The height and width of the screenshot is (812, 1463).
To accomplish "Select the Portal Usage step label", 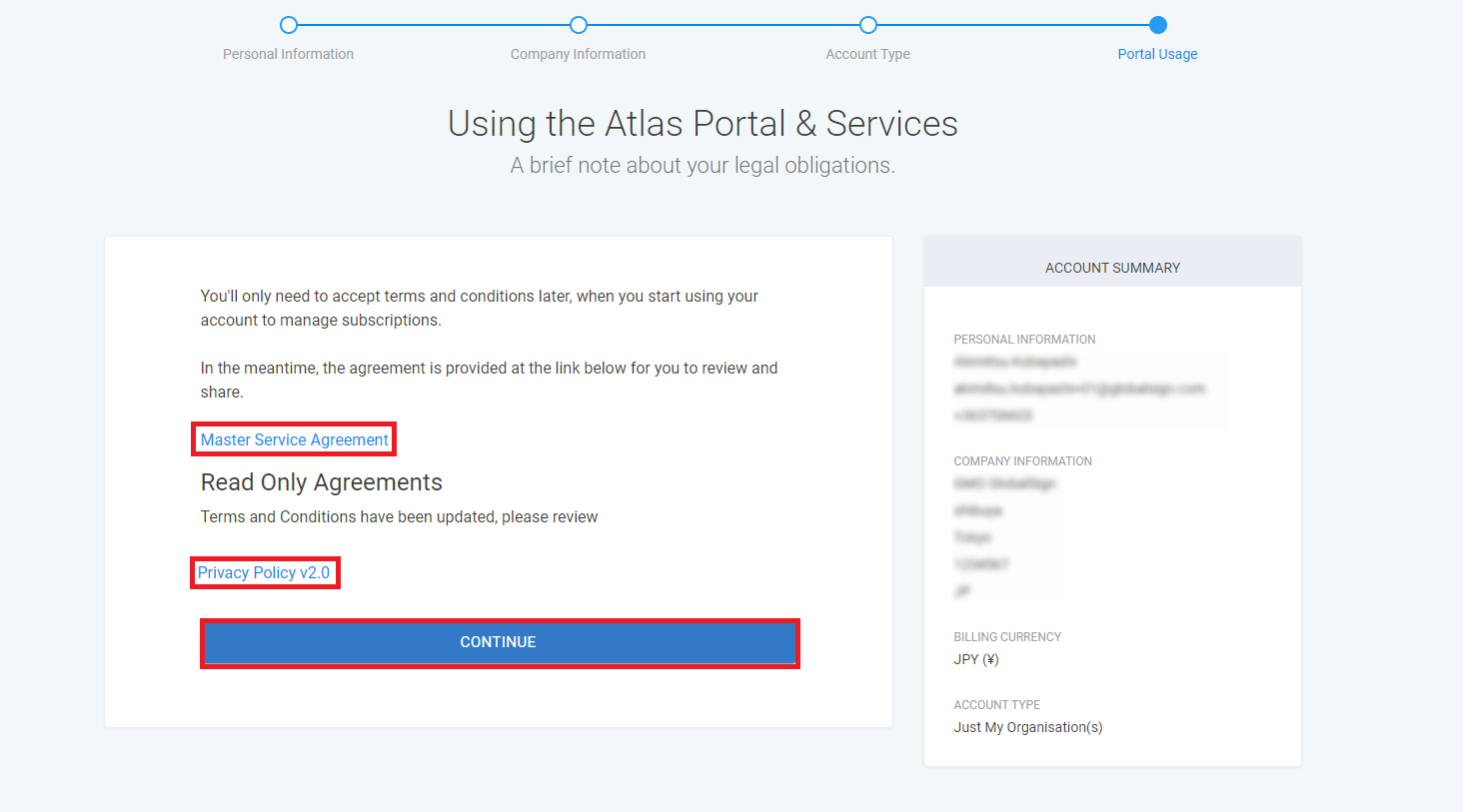I will [1157, 54].
